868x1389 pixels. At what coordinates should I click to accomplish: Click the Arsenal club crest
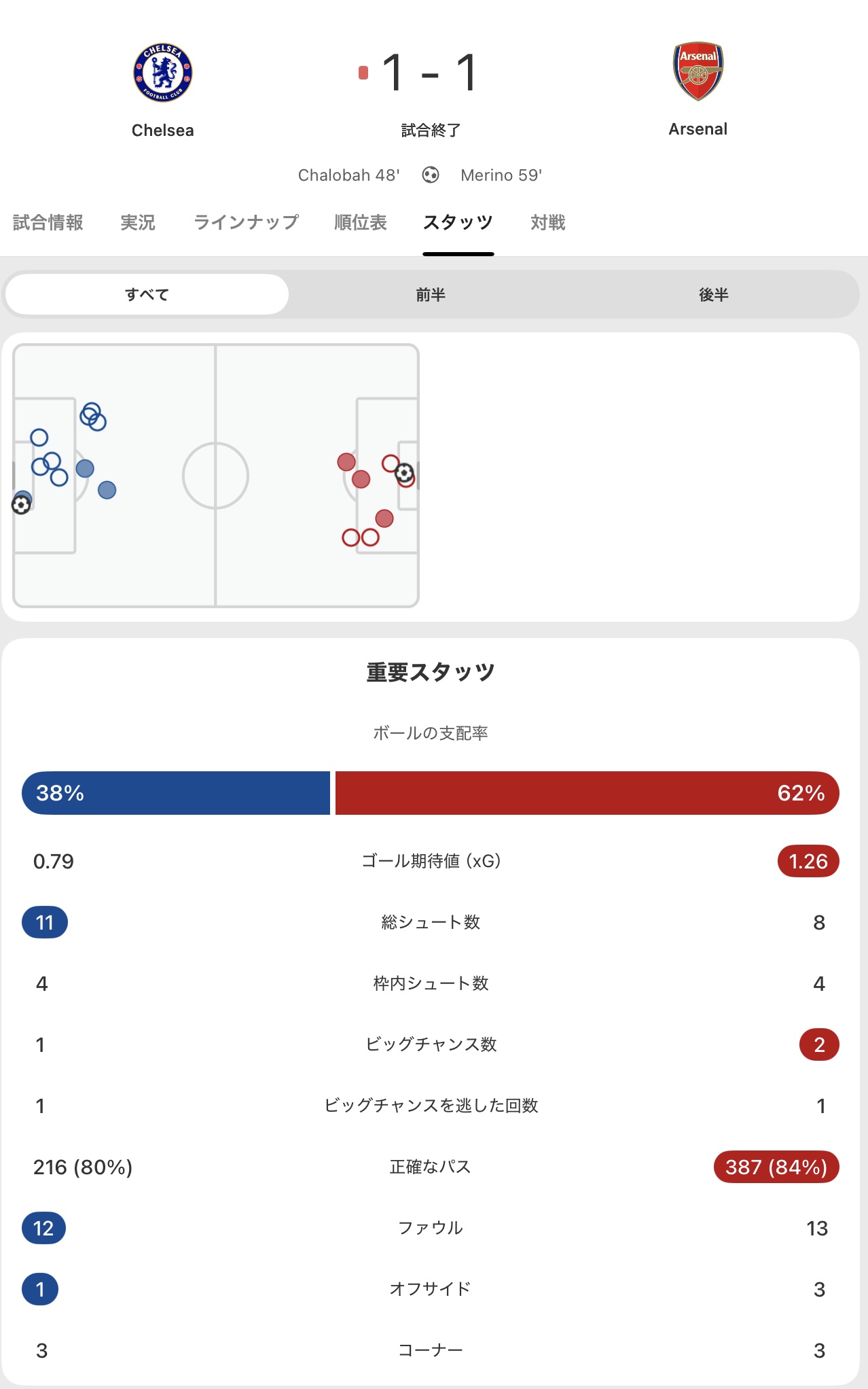click(x=698, y=71)
